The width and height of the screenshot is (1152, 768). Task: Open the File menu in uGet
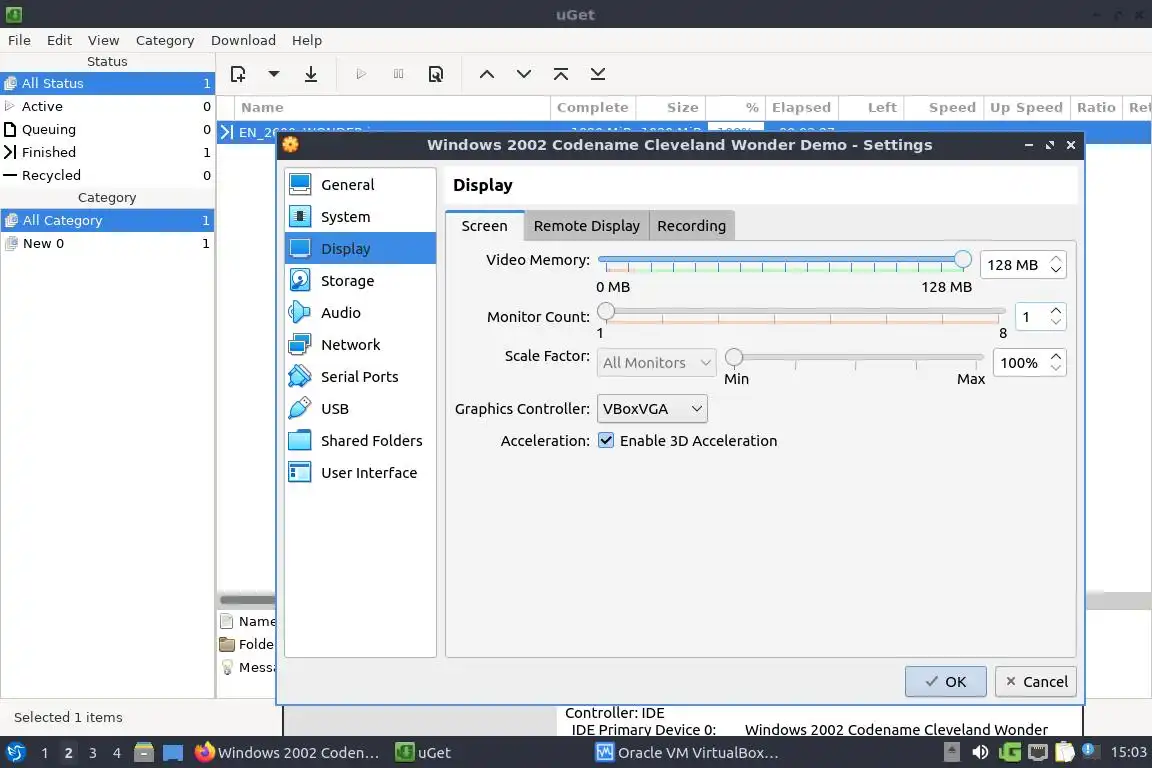click(x=19, y=40)
